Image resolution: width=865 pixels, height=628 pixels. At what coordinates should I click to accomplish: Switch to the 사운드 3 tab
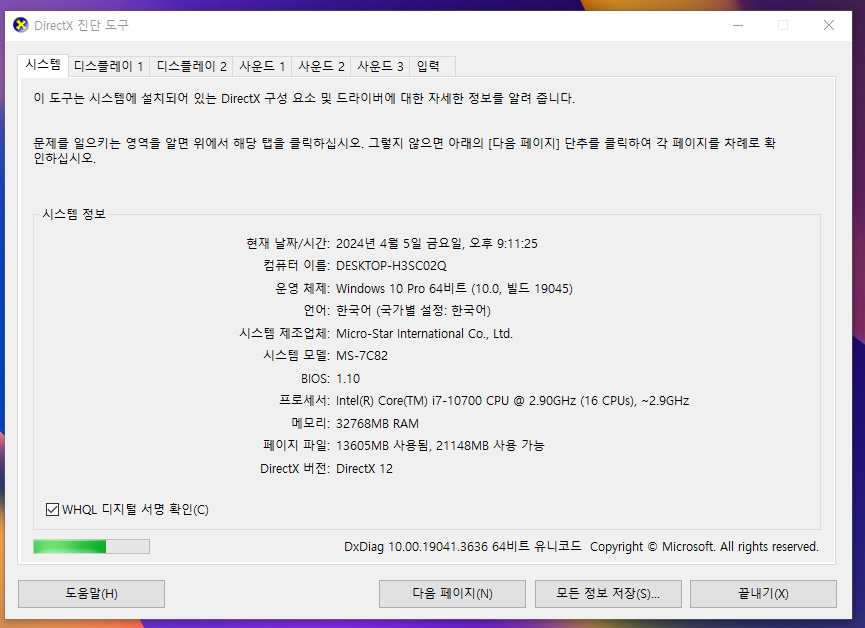380,67
